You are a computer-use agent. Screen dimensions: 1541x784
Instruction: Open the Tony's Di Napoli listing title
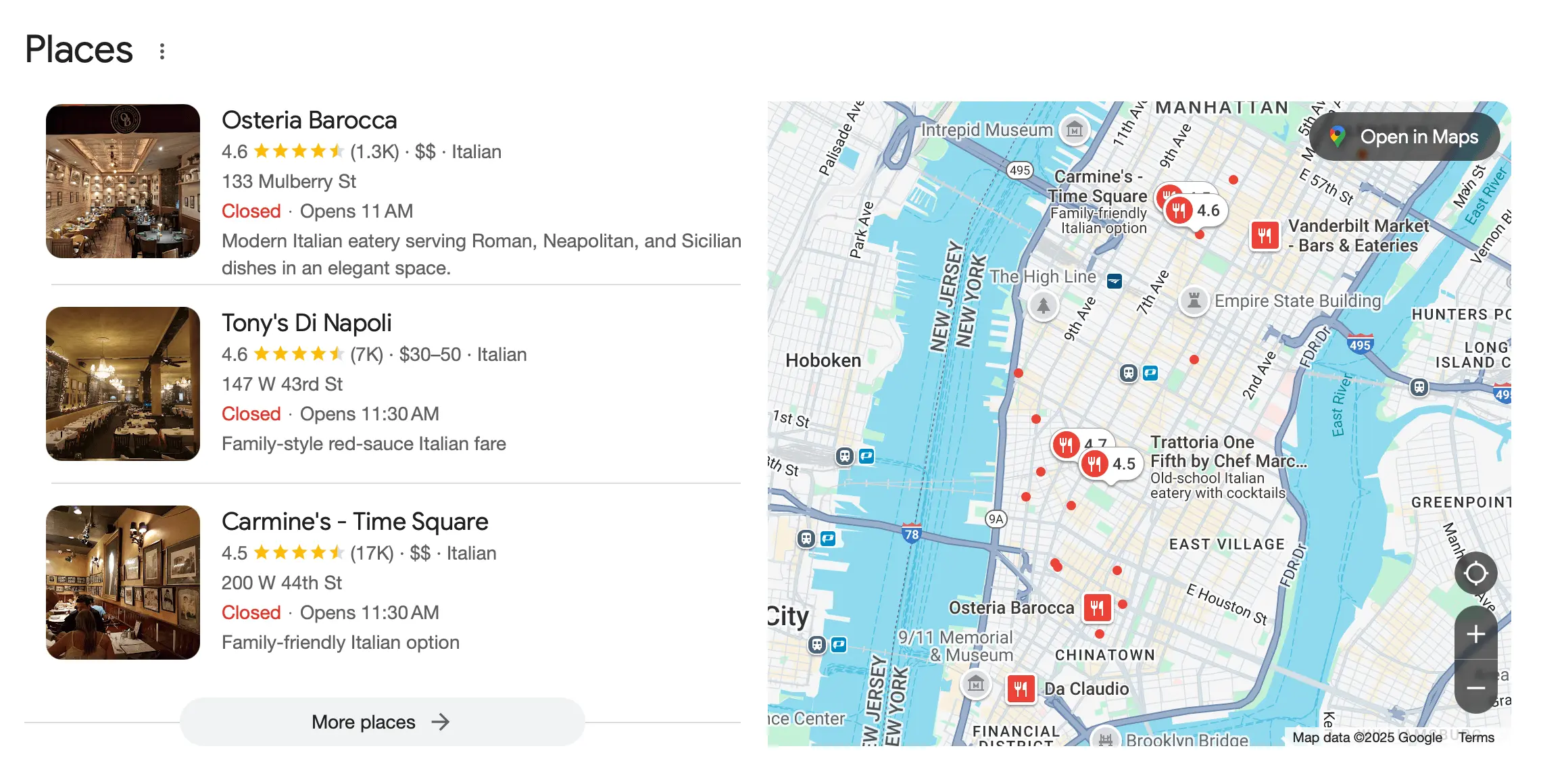(x=306, y=323)
